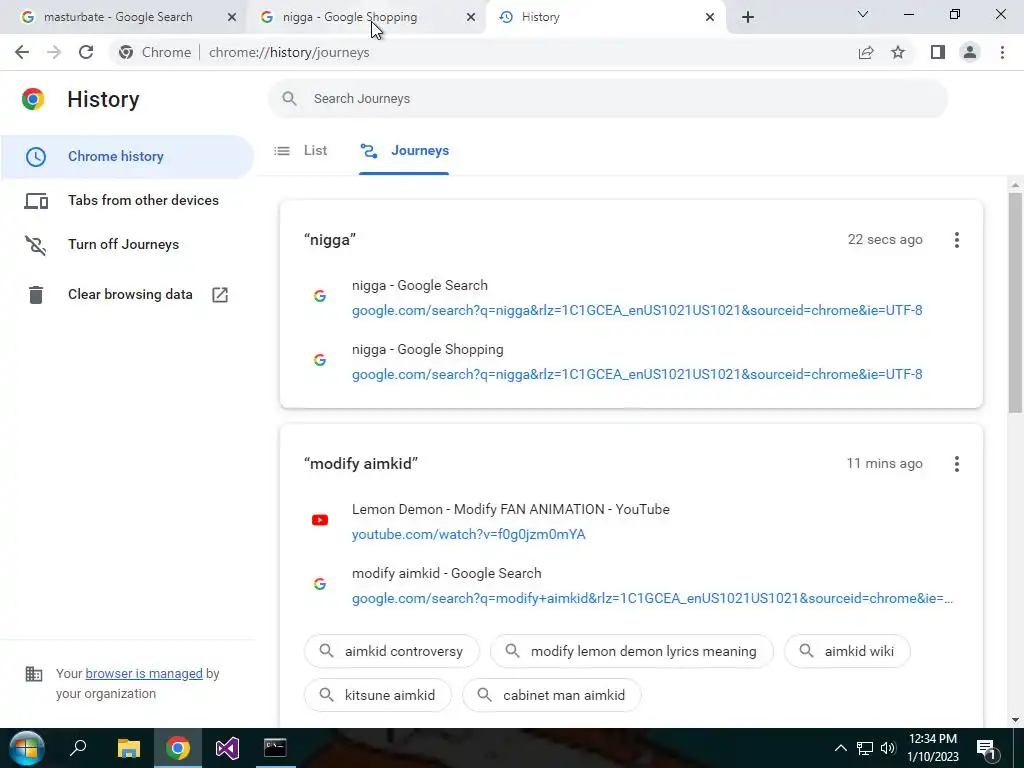Screen dimensions: 1024x768
Task: Open the Google Shopping history entry link
Action: click(637, 375)
